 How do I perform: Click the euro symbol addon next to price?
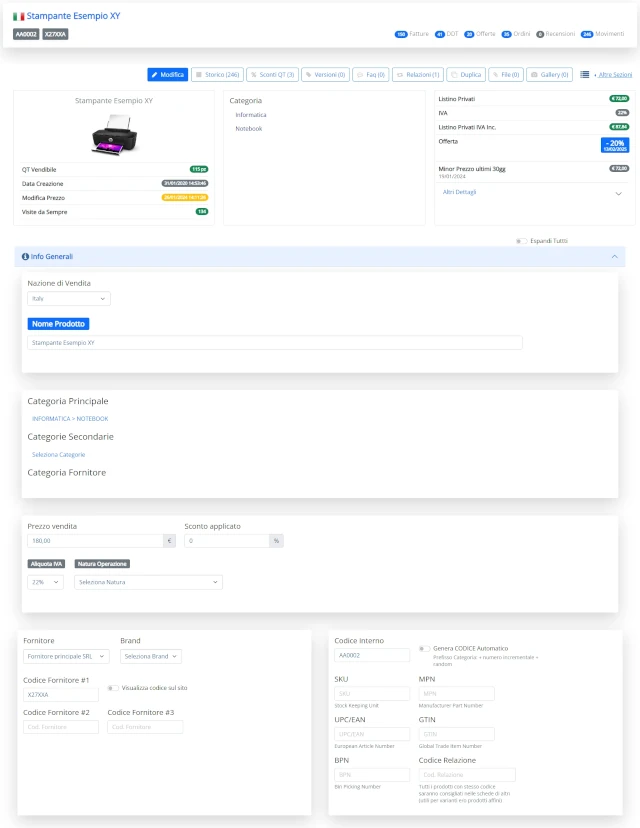click(170, 541)
